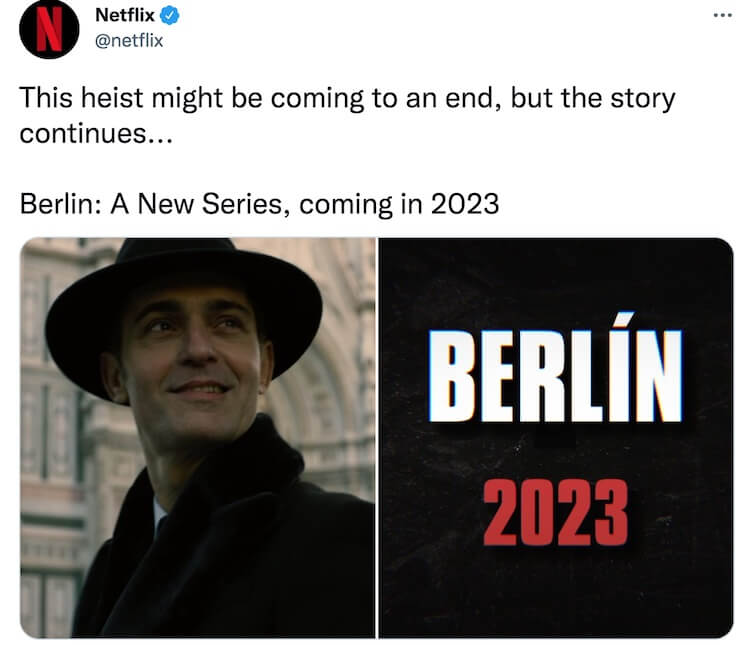The height and width of the screenshot is (645, 750).
Task: Click the words 'but the story' in tweet
Action: point(593,99)
